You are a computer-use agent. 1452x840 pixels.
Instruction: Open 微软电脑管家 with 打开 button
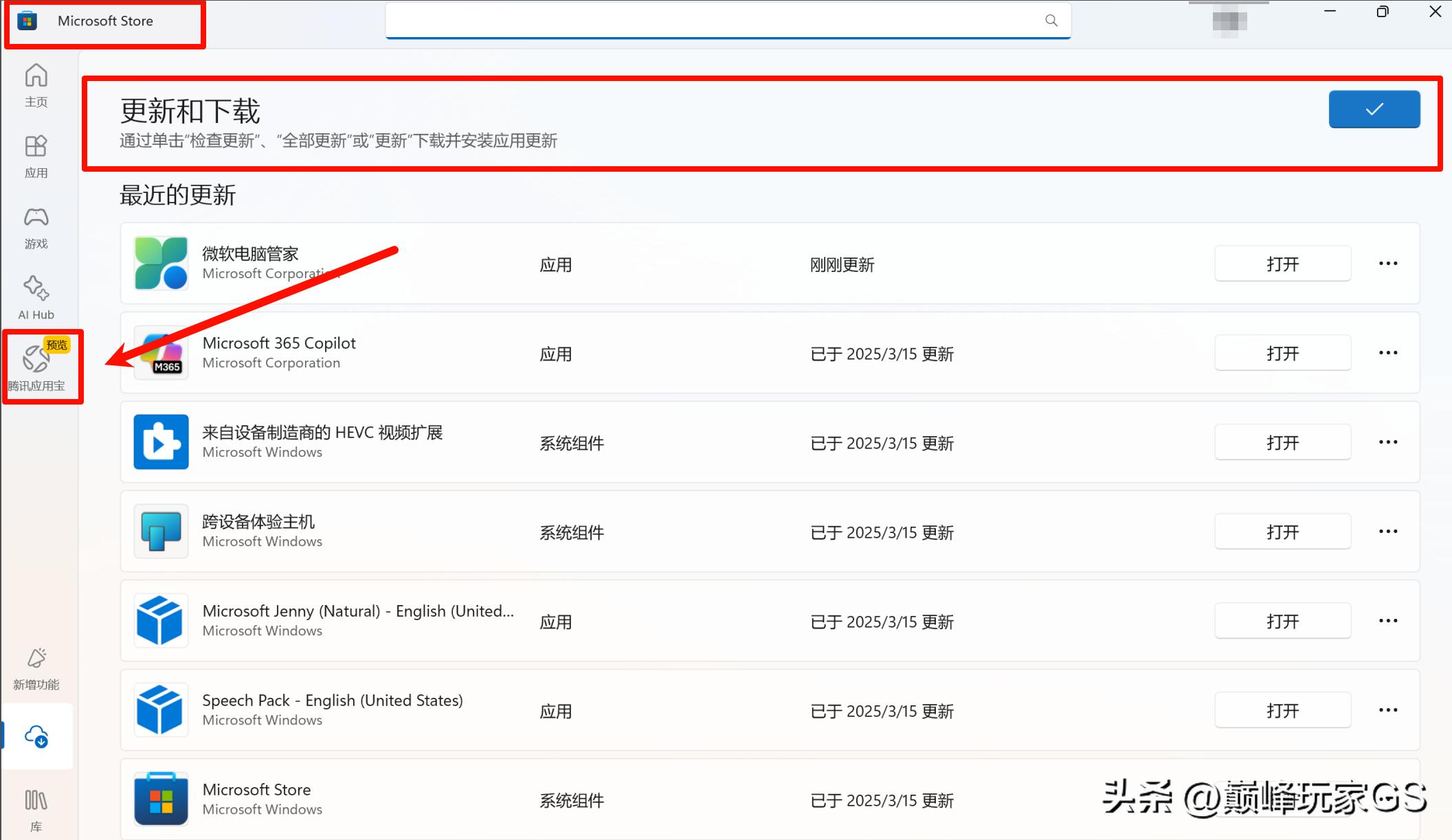[x=1282, y=264]
